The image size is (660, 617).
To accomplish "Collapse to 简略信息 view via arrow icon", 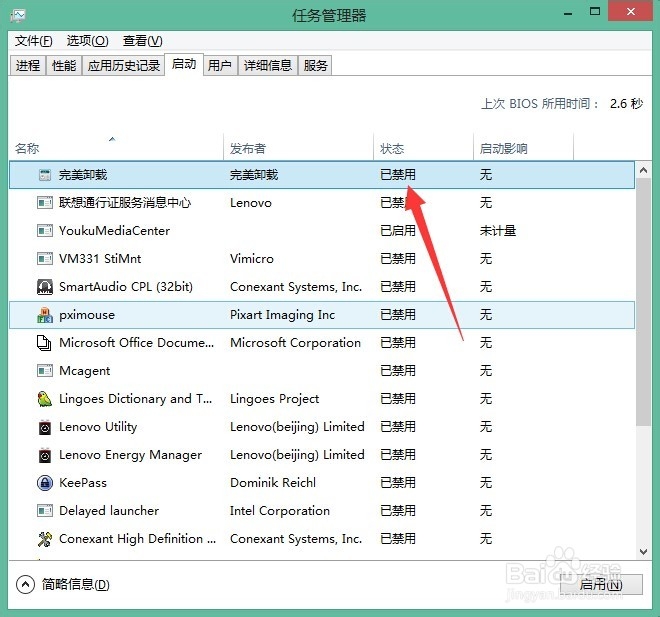I will coord(25,584).
